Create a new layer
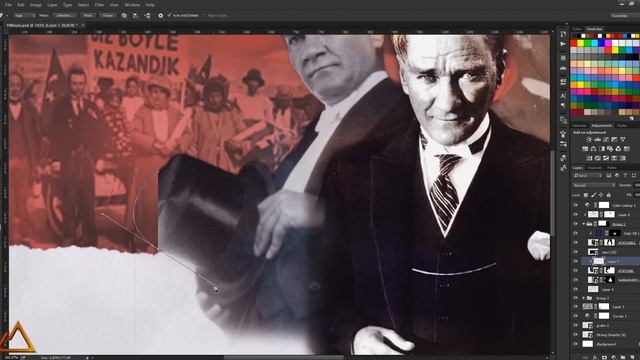640x360 pixels. [632, 357]
